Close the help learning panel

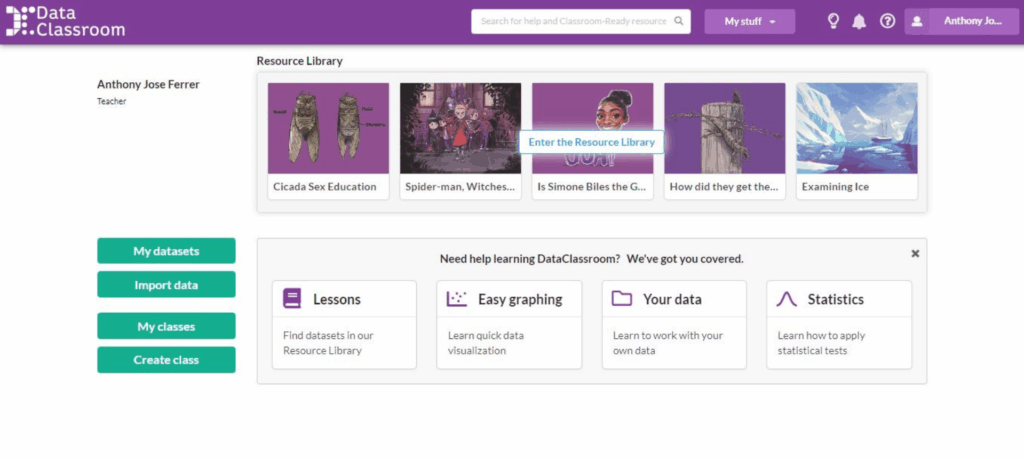(915, 253)
